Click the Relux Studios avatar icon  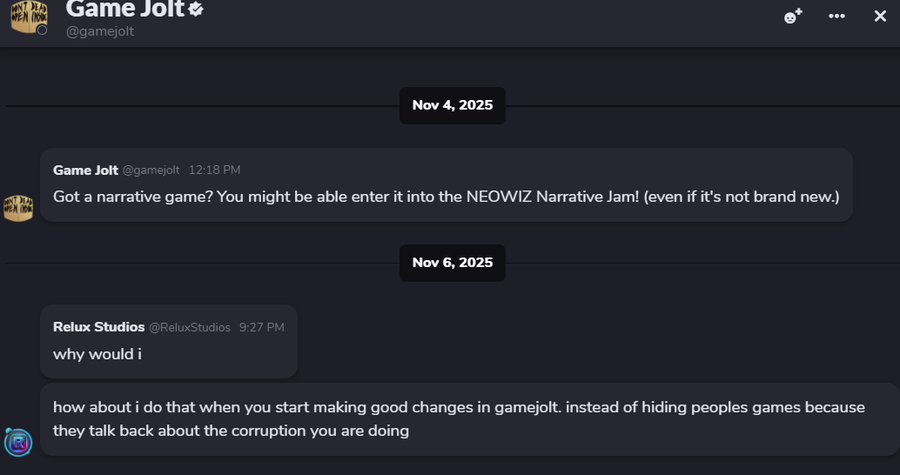18,441
